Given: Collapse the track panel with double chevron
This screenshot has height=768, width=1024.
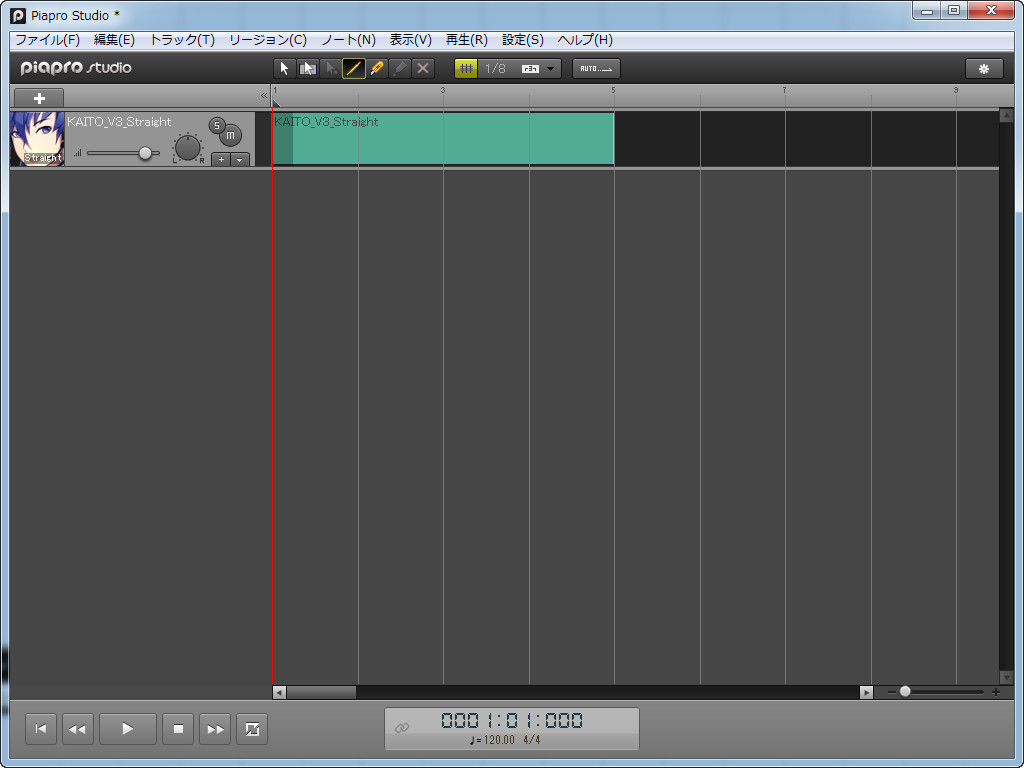Looking at the screenshot, I should [x=264, y=95].
